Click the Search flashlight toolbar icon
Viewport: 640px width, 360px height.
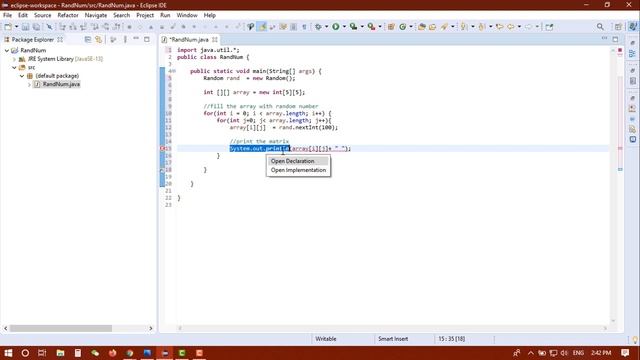(444, 27)
